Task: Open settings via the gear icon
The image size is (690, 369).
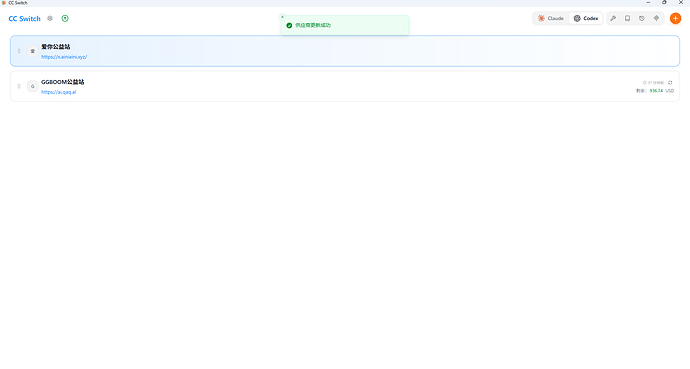Action: tap(50, 18)
